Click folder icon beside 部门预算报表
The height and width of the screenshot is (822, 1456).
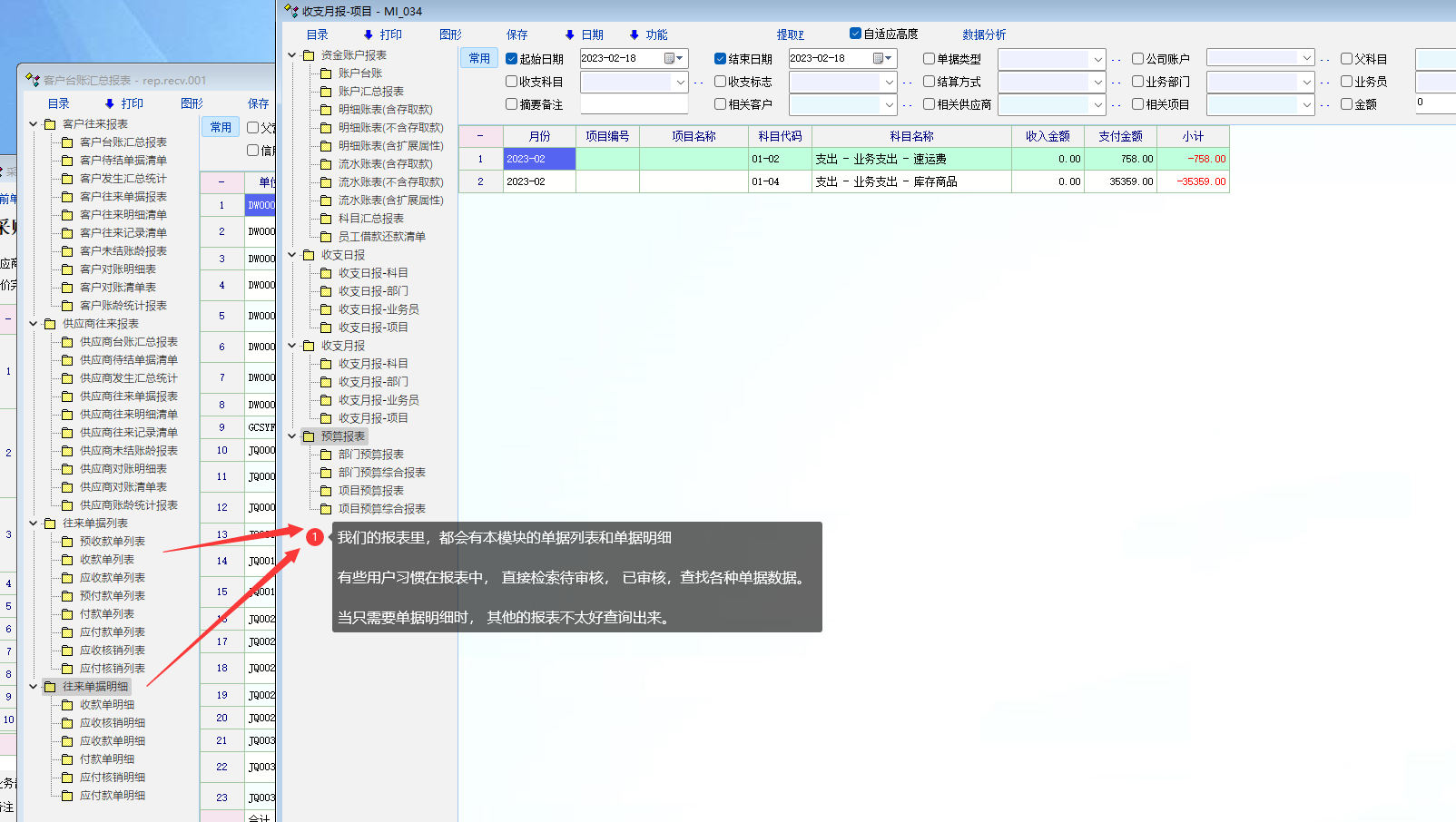tap(326, 455)
